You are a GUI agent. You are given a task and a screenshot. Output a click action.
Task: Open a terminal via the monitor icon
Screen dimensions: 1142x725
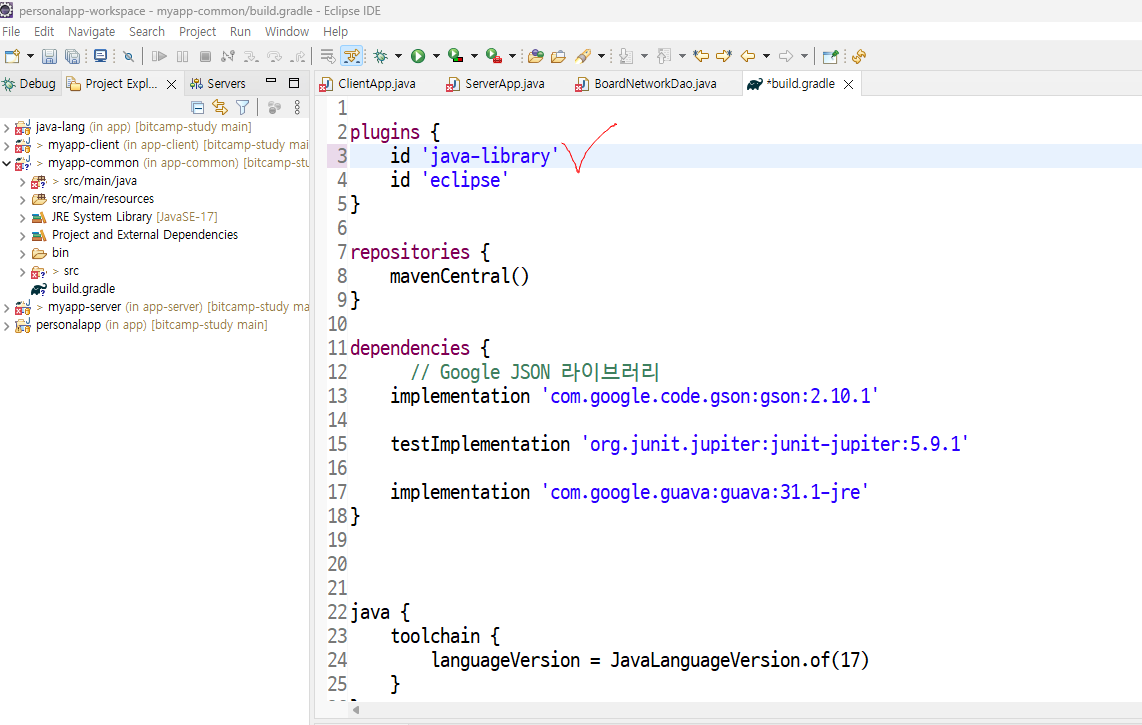click(x=101, y=56)
